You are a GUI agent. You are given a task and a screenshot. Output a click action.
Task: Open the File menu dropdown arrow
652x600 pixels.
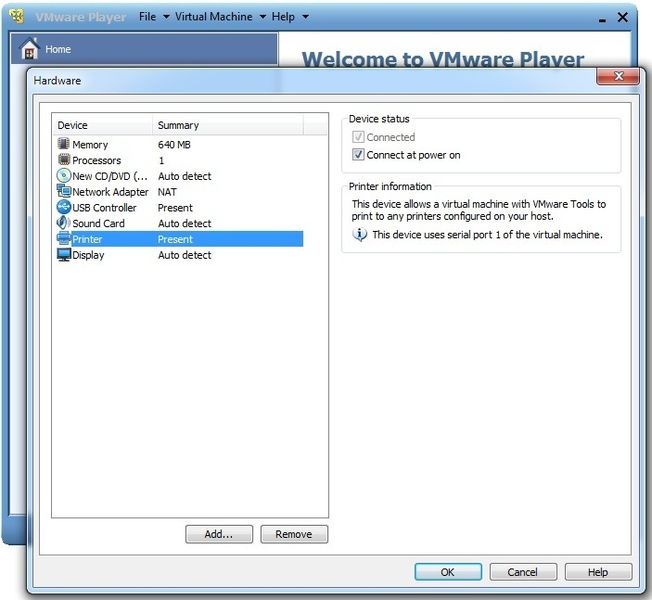click(166, 17)
